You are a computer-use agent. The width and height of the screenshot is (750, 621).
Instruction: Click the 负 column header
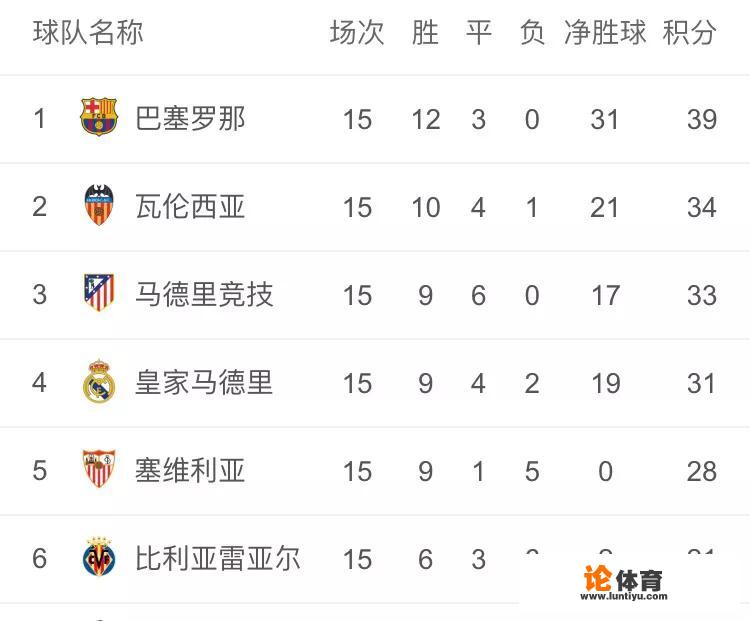(x=532, y=32)
